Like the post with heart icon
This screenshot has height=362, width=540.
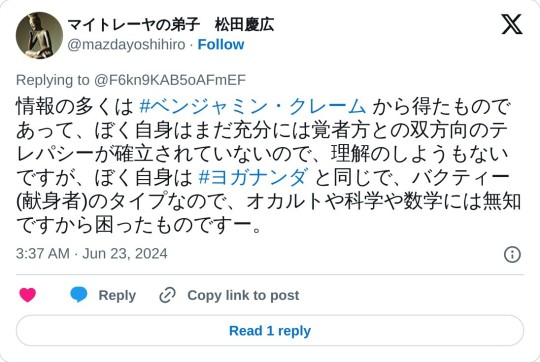pos(28,295)
